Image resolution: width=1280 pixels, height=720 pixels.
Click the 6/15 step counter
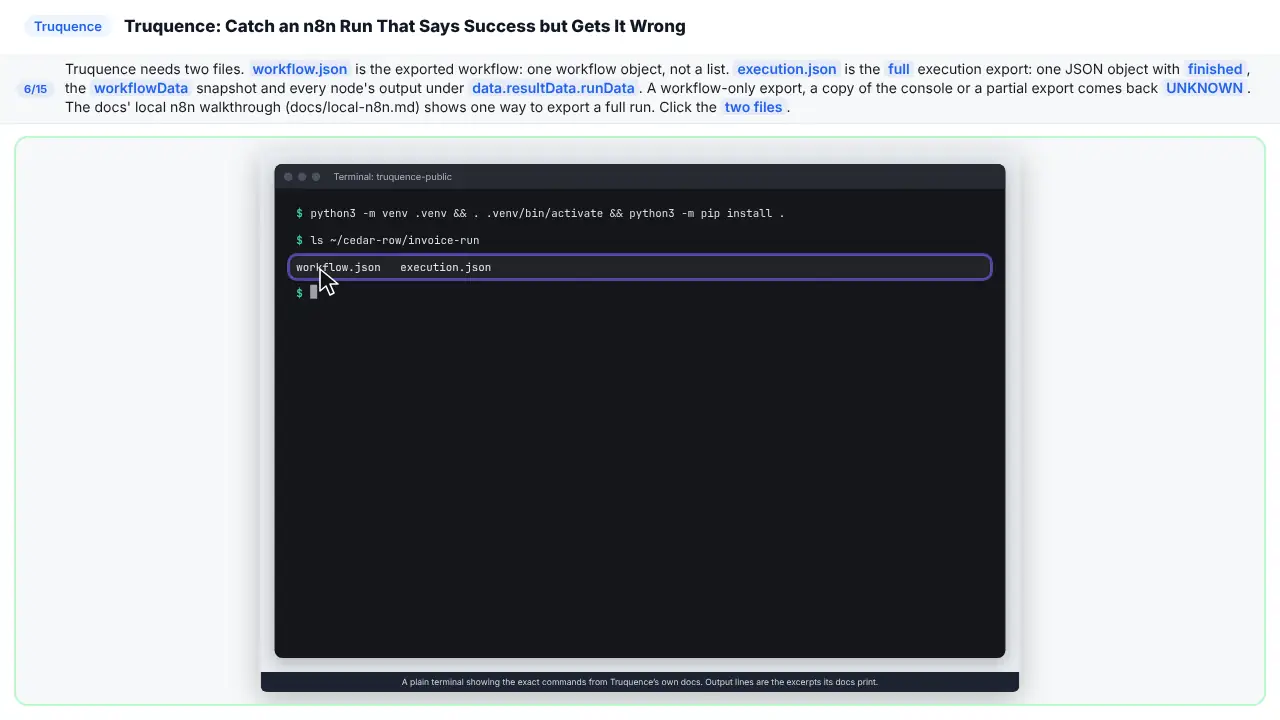pyautogui.click(x=35, y=89)
